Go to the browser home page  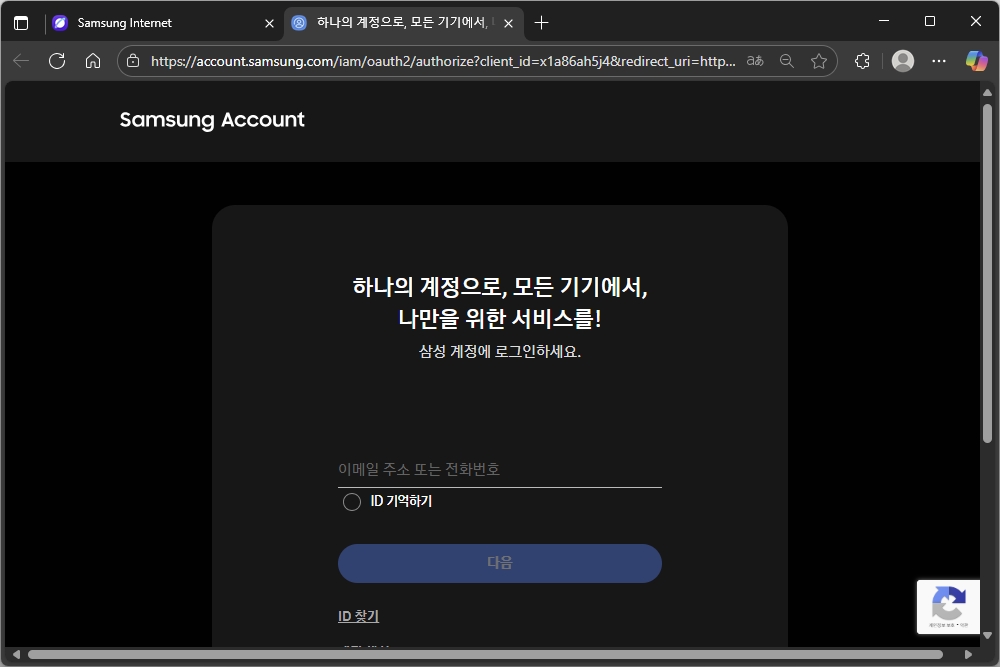pos(93,61)
